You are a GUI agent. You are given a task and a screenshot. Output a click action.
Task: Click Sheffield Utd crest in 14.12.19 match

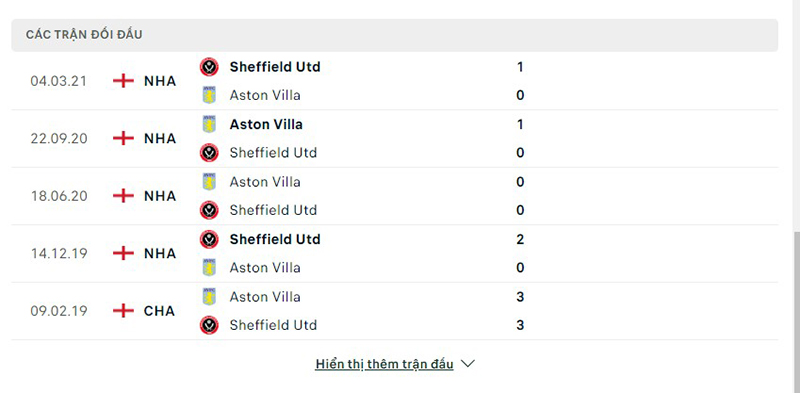(209, 239)
